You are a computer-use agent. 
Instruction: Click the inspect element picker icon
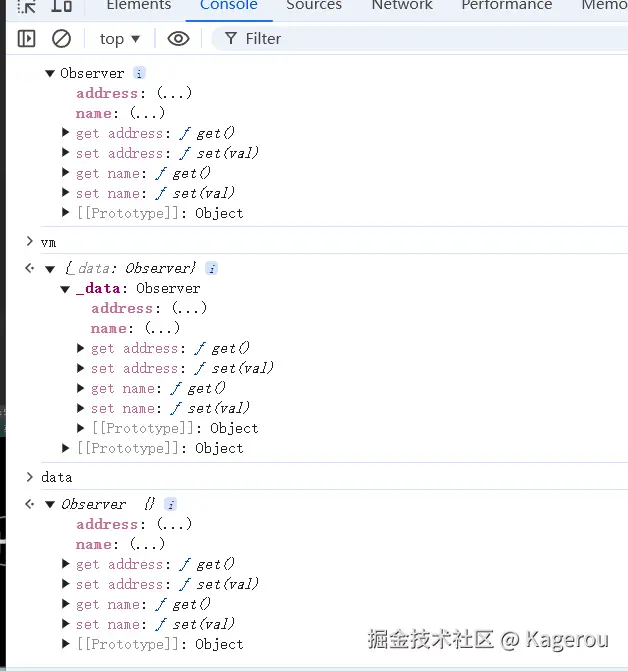click(28, 5)
